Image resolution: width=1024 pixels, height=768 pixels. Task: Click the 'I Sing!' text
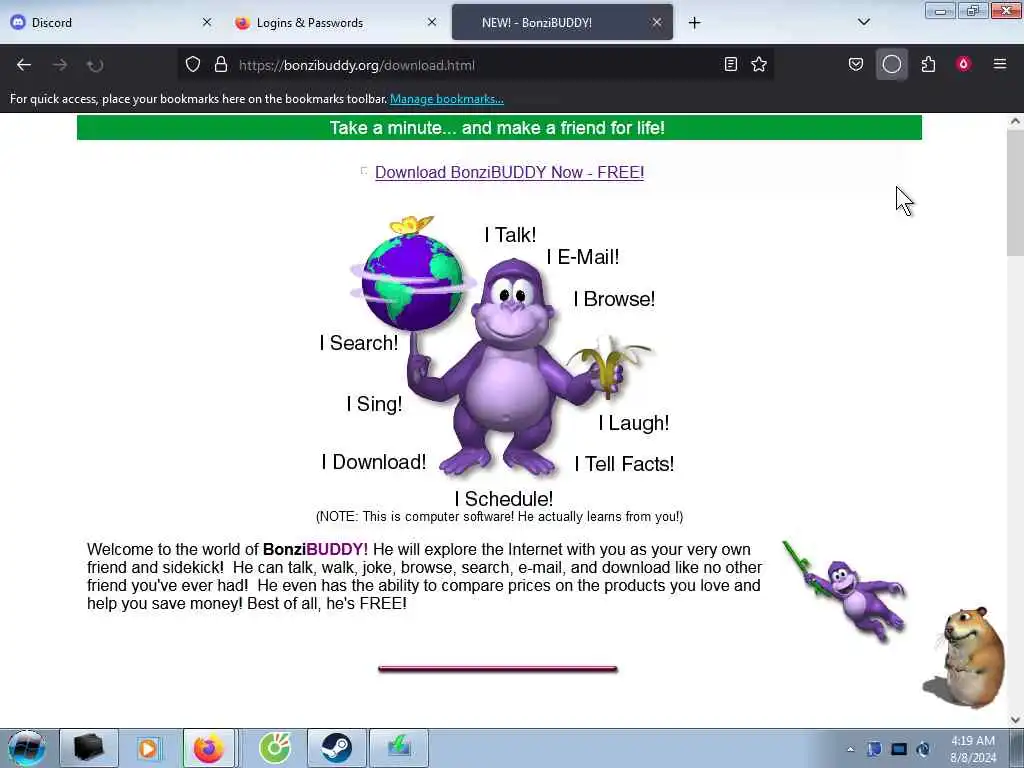click(374, 404)
